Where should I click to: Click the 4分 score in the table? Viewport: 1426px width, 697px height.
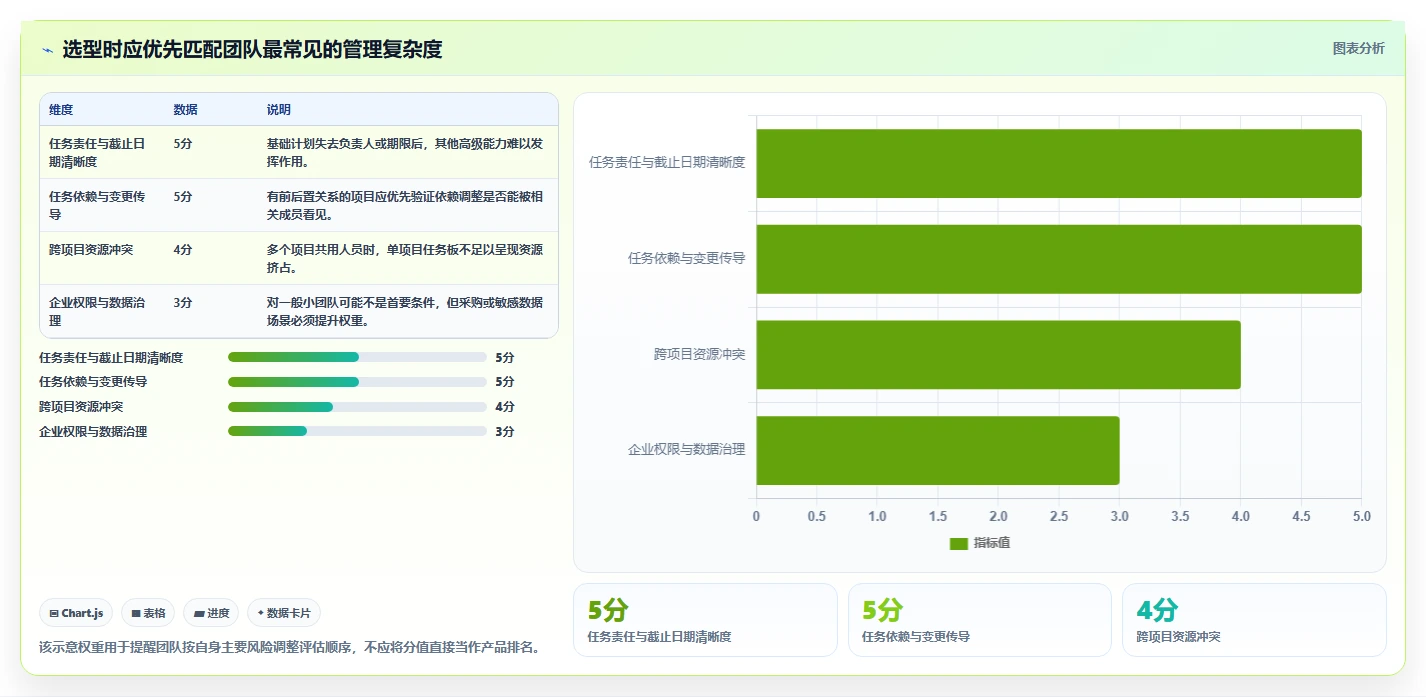click(182, 250)
